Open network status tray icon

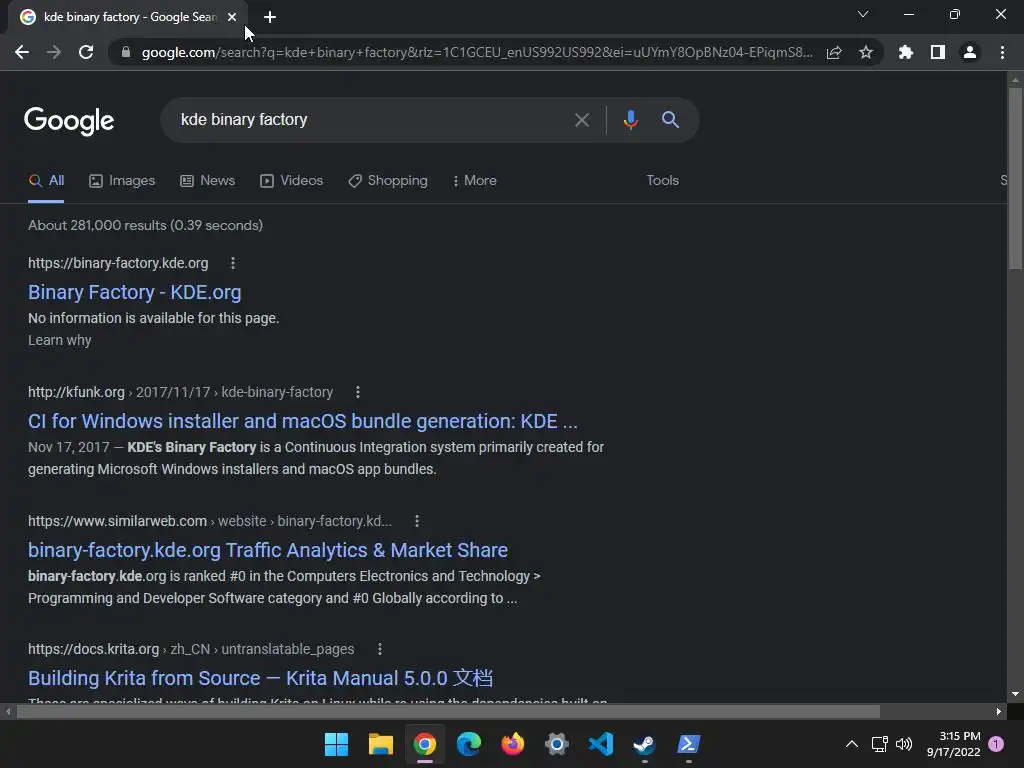(x=880, y=744)
